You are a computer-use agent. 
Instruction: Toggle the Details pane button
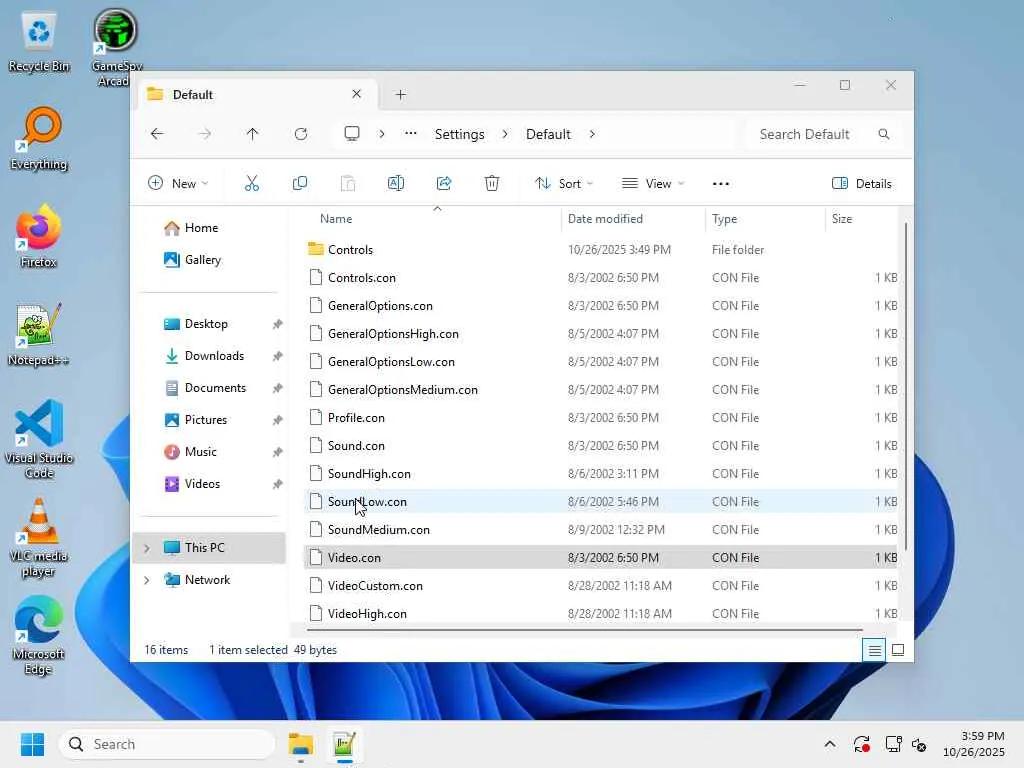[861, 184]
